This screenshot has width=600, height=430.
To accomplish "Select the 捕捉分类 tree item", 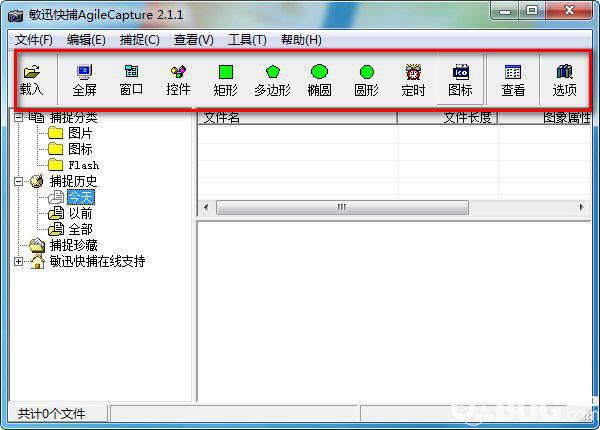I will coord(73,117).
